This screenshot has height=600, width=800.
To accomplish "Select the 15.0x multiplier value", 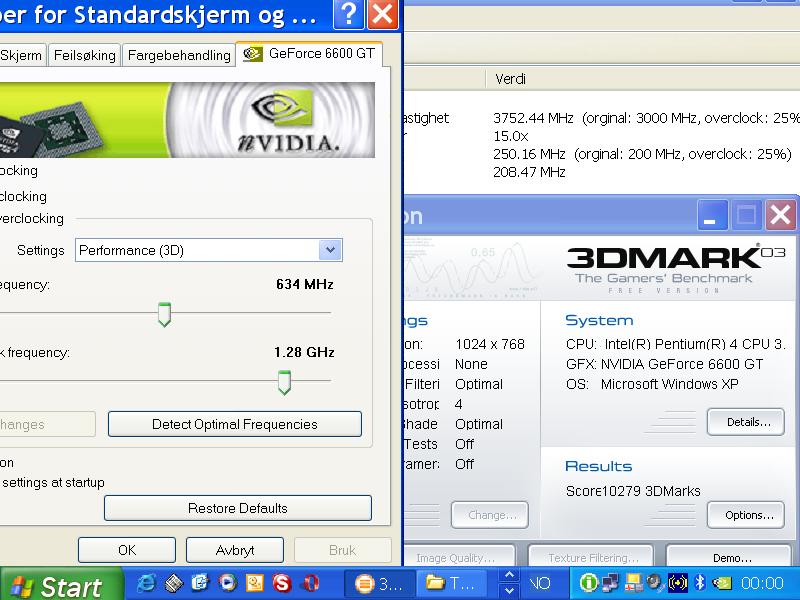I will (511, 136).
